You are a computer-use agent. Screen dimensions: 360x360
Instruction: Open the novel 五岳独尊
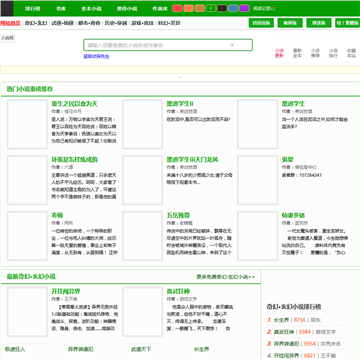(178, 215)
